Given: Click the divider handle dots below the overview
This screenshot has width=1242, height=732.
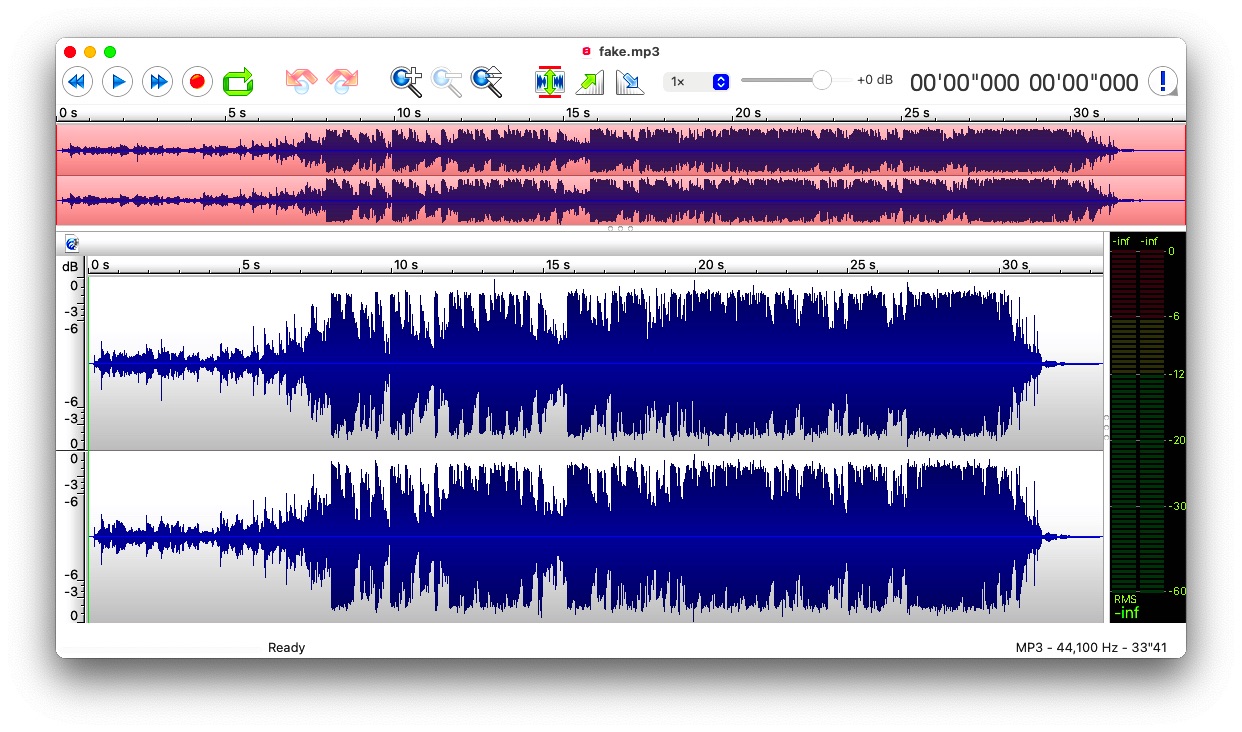Looking at the screenshot, I should [620, 229].
